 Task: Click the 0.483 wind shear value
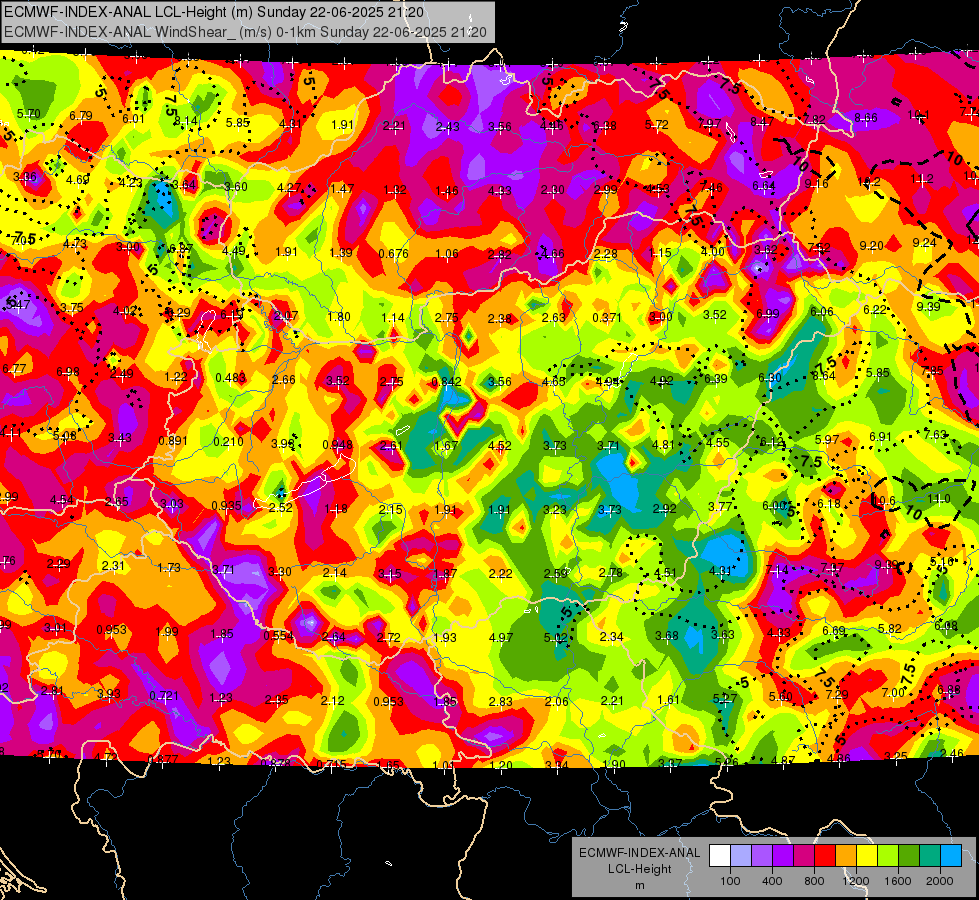click(230, 378)
